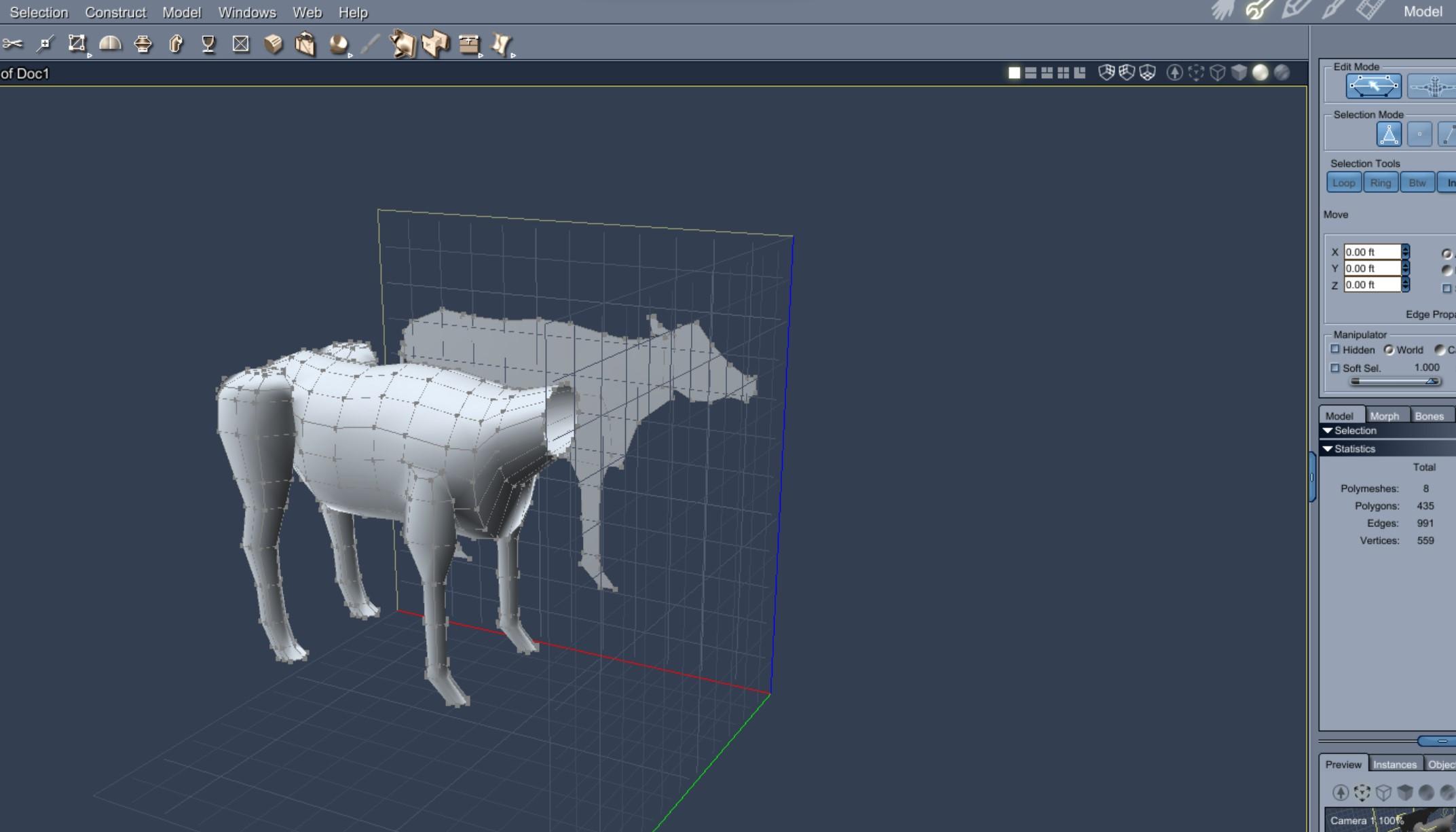Click the half-dome construct tool icon
The width and height of the screenshot is (1456, 832).
pos(110,44)
